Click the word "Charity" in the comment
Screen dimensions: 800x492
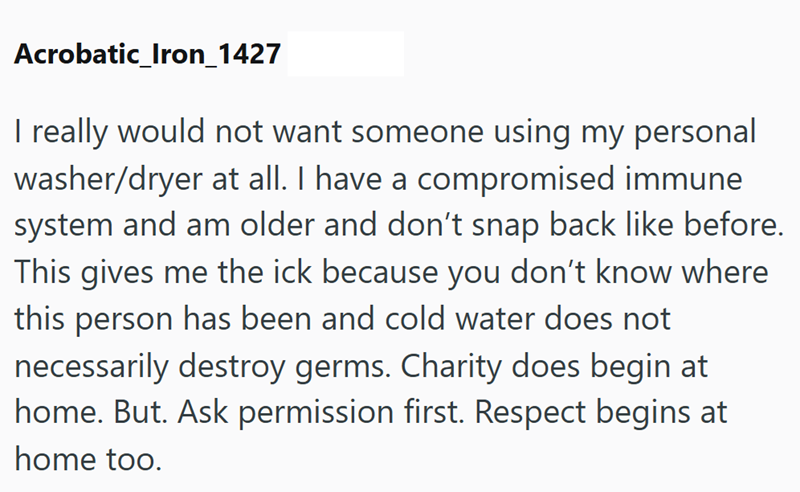coord(451,366)
